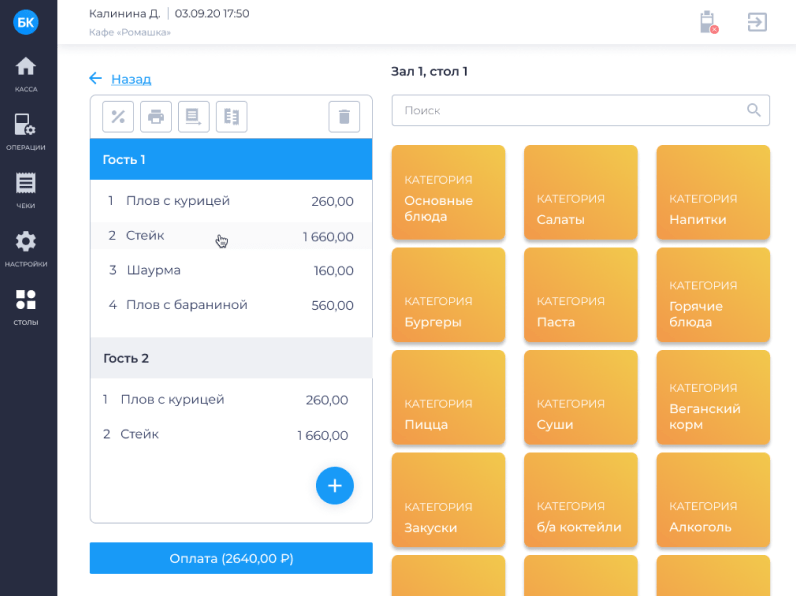This screenshot has width=796, height=596.
Task: Click the Поиск search field
Action: click(x=580, y=110)
